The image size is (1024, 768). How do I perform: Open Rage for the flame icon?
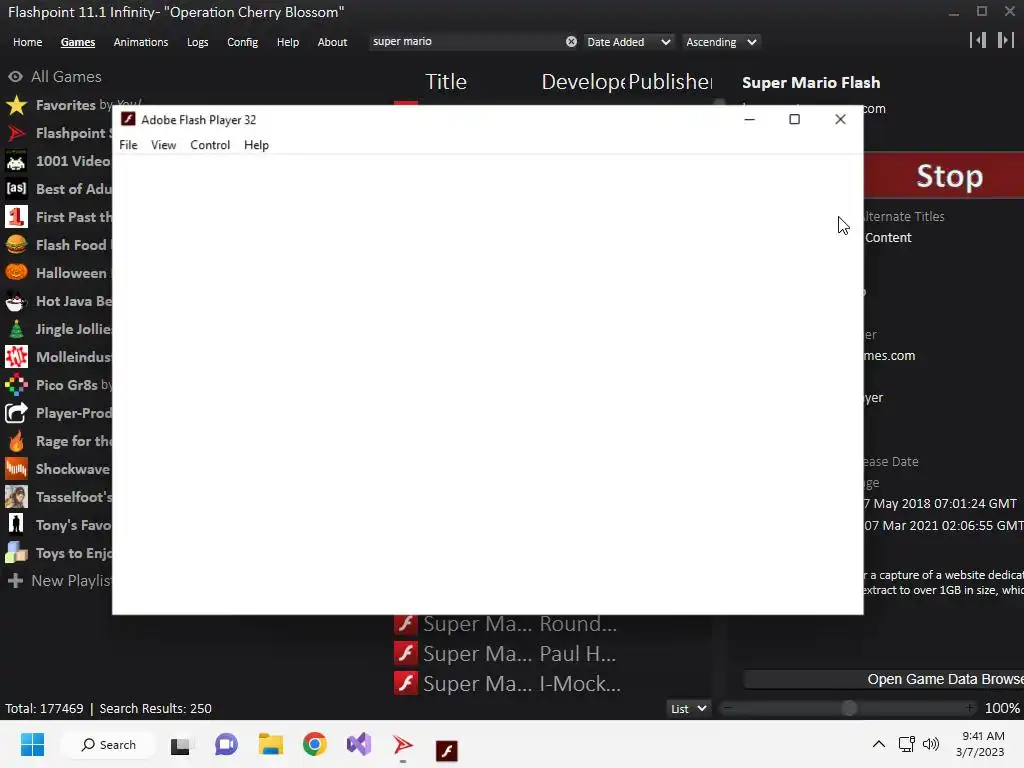tap(16, 441)
